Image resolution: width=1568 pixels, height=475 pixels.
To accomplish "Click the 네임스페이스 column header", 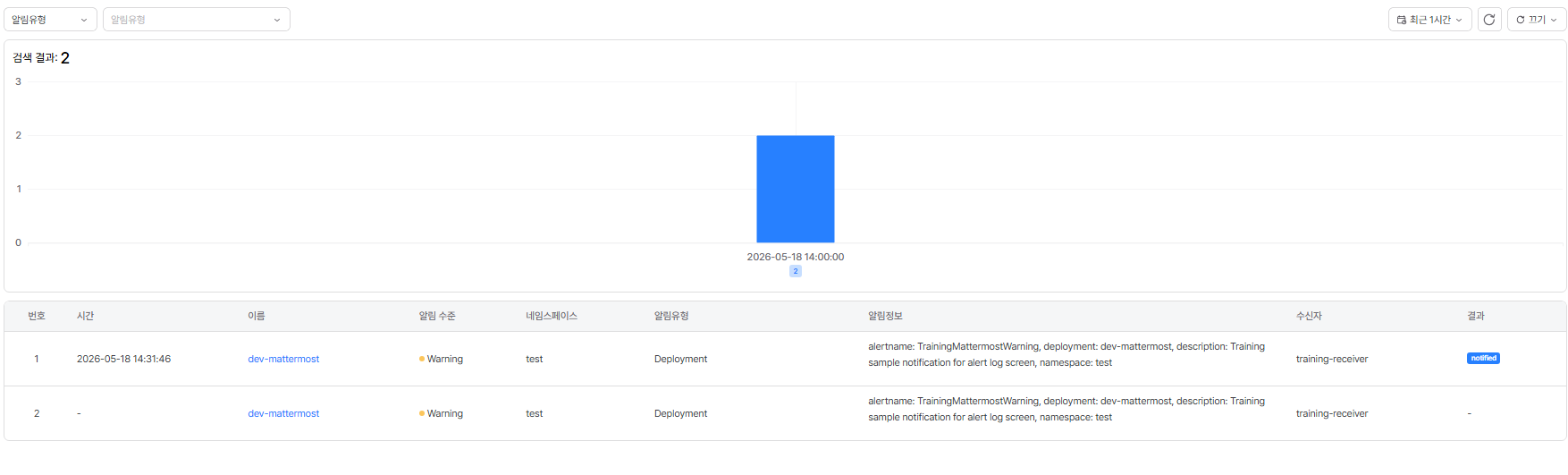I will point(552,316).
